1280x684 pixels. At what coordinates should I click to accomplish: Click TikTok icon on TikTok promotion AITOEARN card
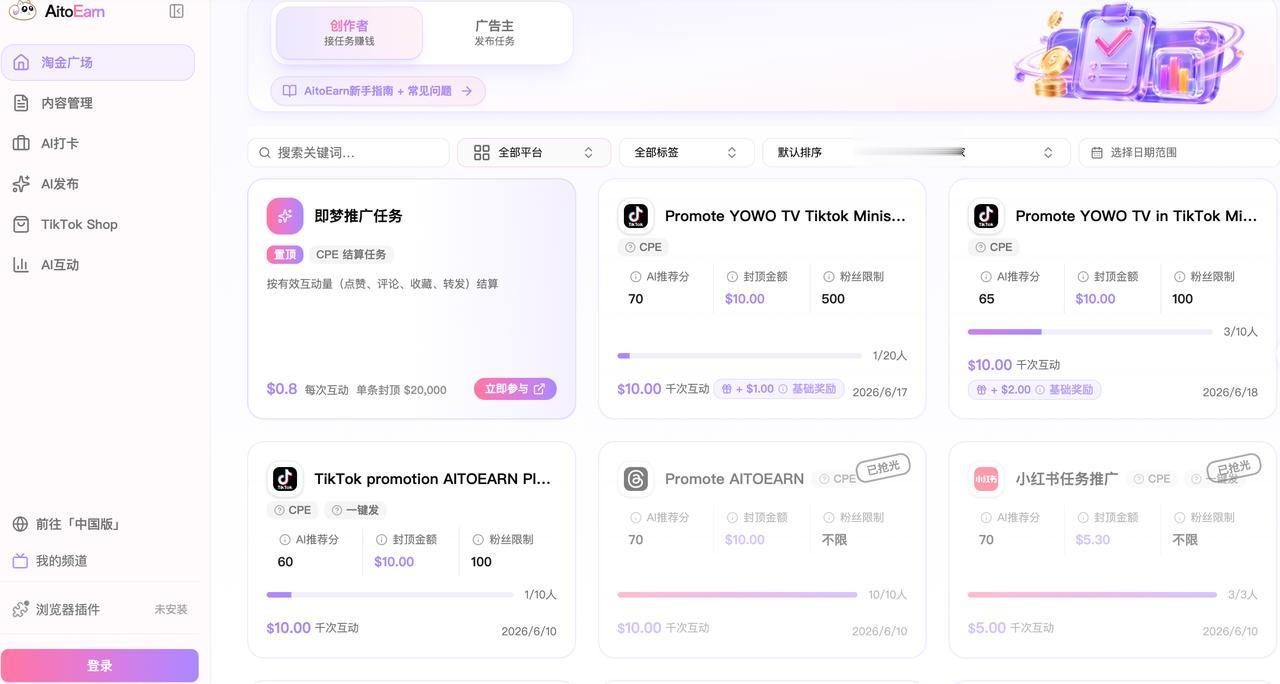tap(285, 479)
